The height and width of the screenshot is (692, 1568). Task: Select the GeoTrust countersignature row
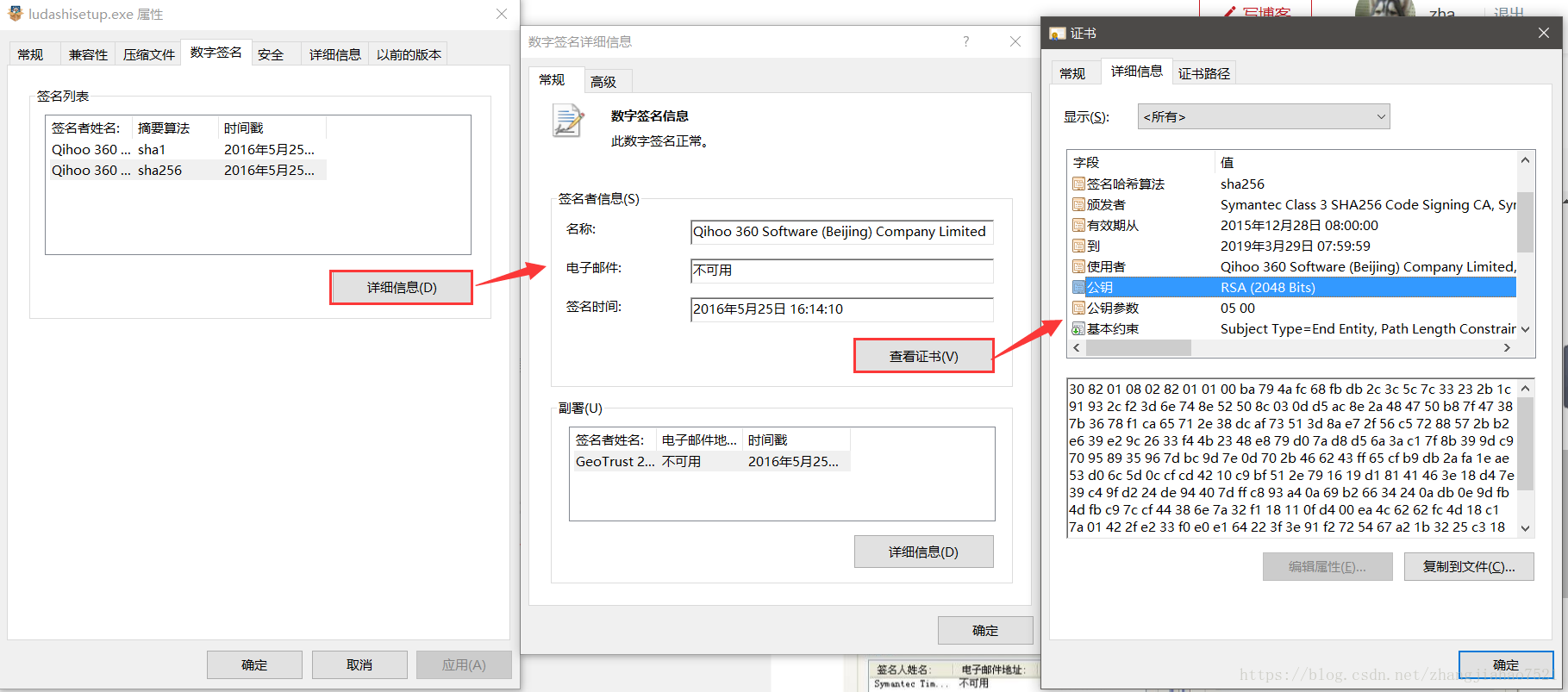pos(710,461)
